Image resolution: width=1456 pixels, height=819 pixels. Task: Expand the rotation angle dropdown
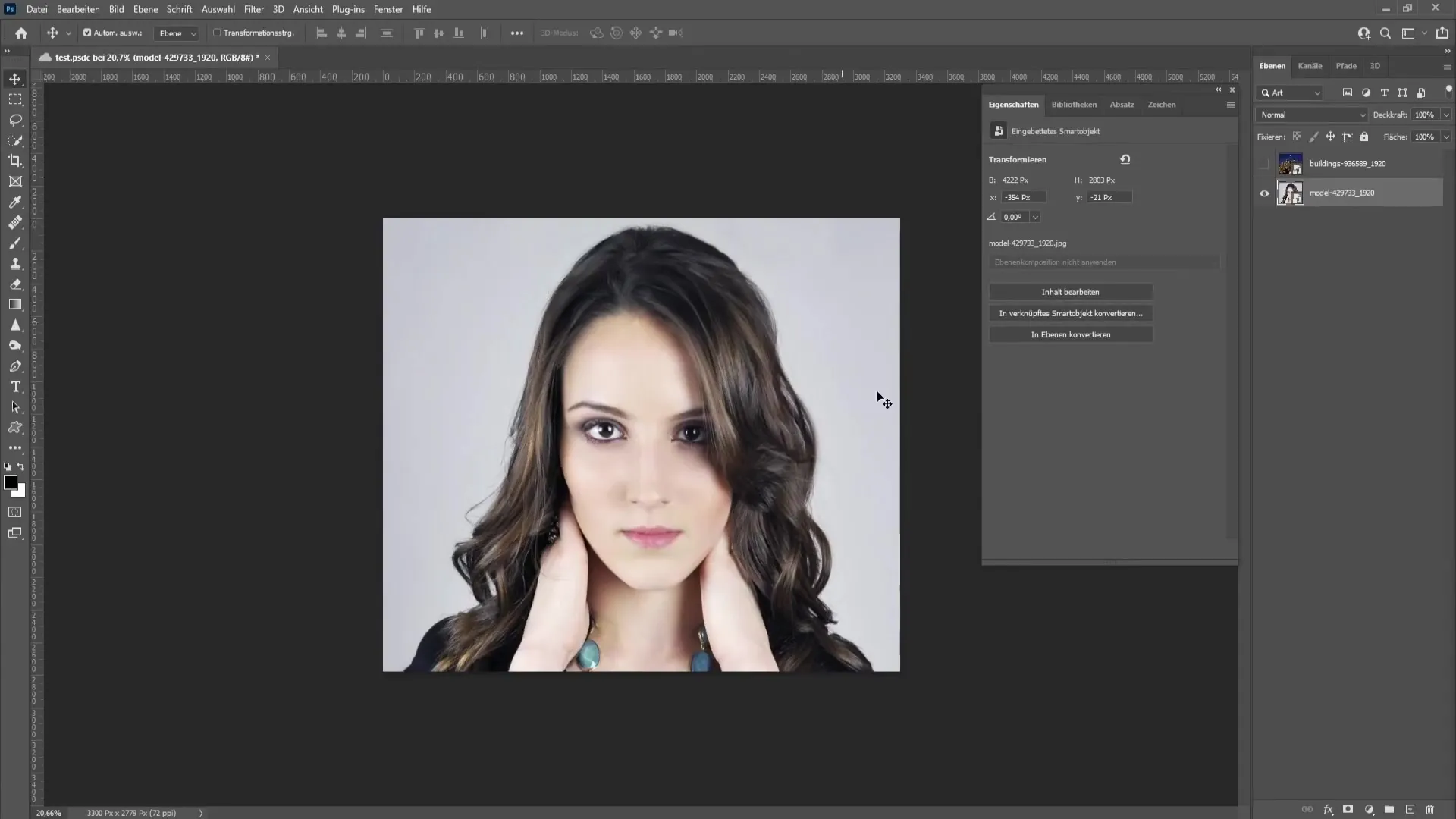[1035, 217]
